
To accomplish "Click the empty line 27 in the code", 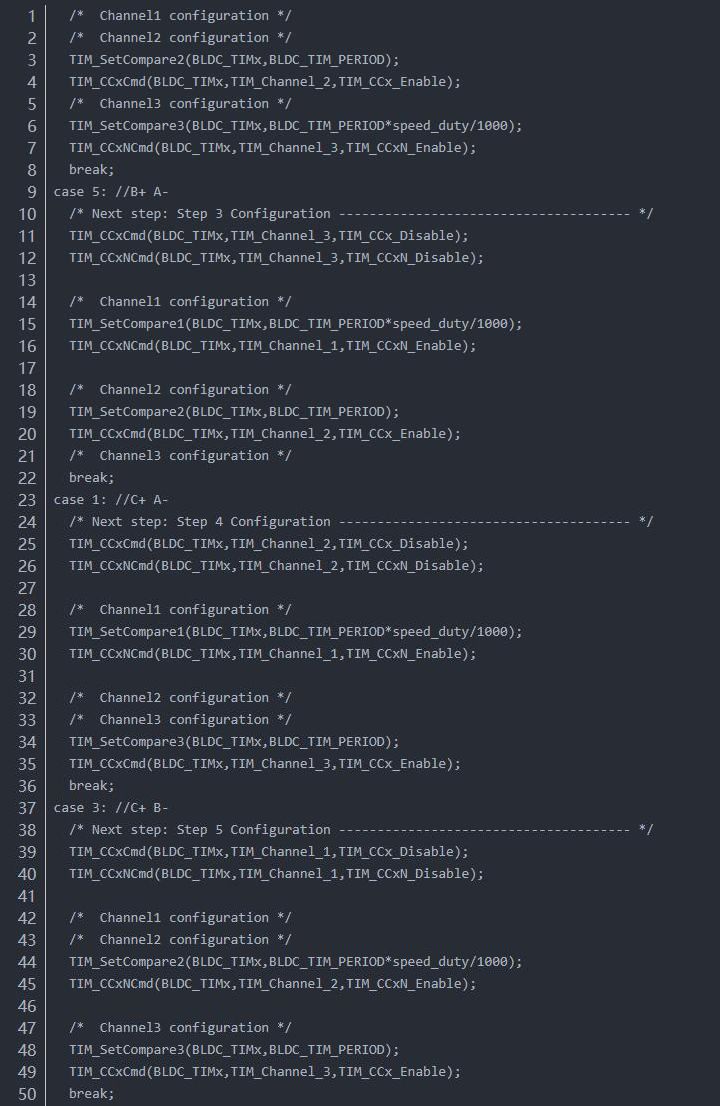I will (x=300, y=588).
